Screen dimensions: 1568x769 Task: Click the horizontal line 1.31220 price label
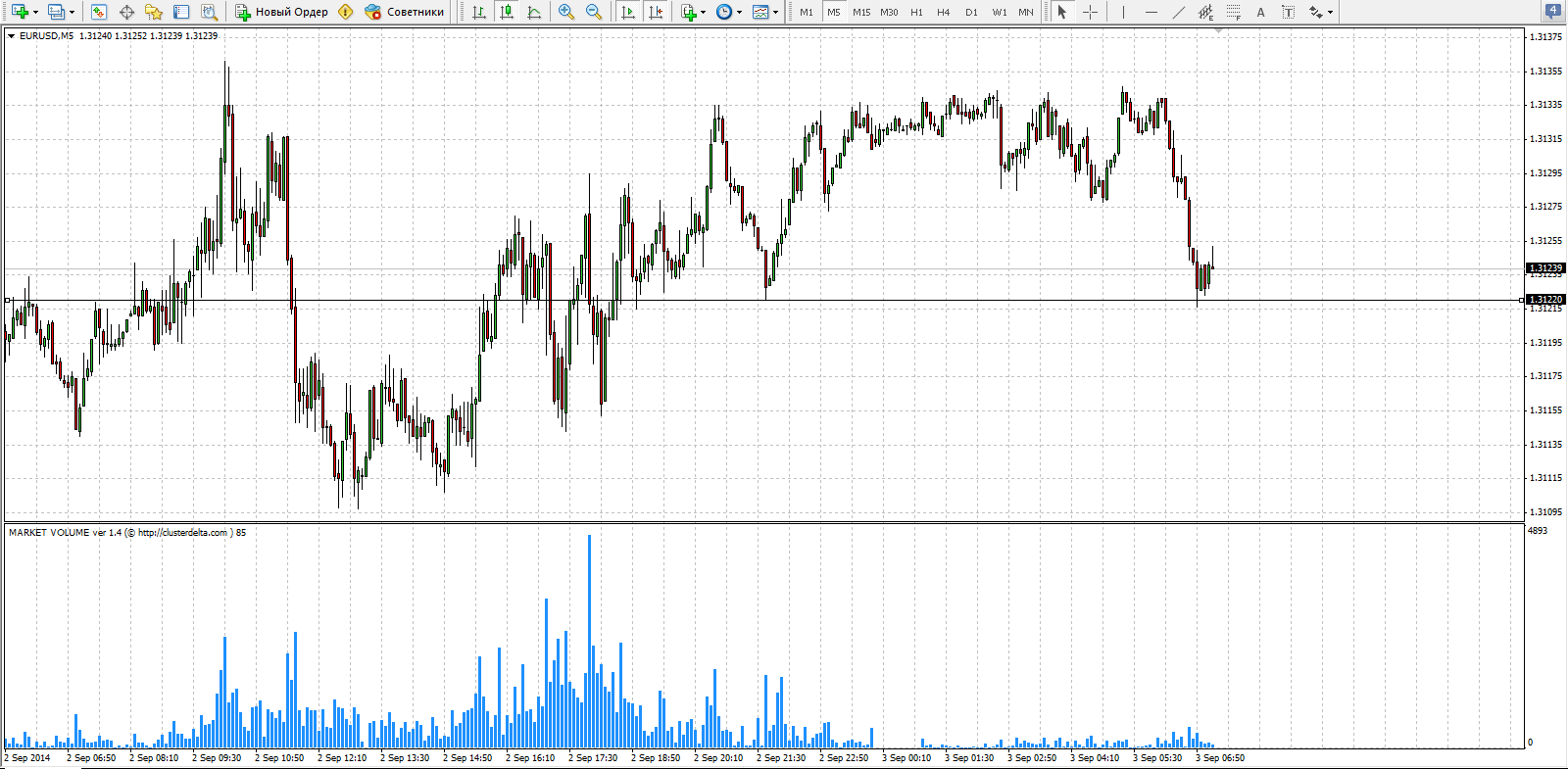(1545, 300)
